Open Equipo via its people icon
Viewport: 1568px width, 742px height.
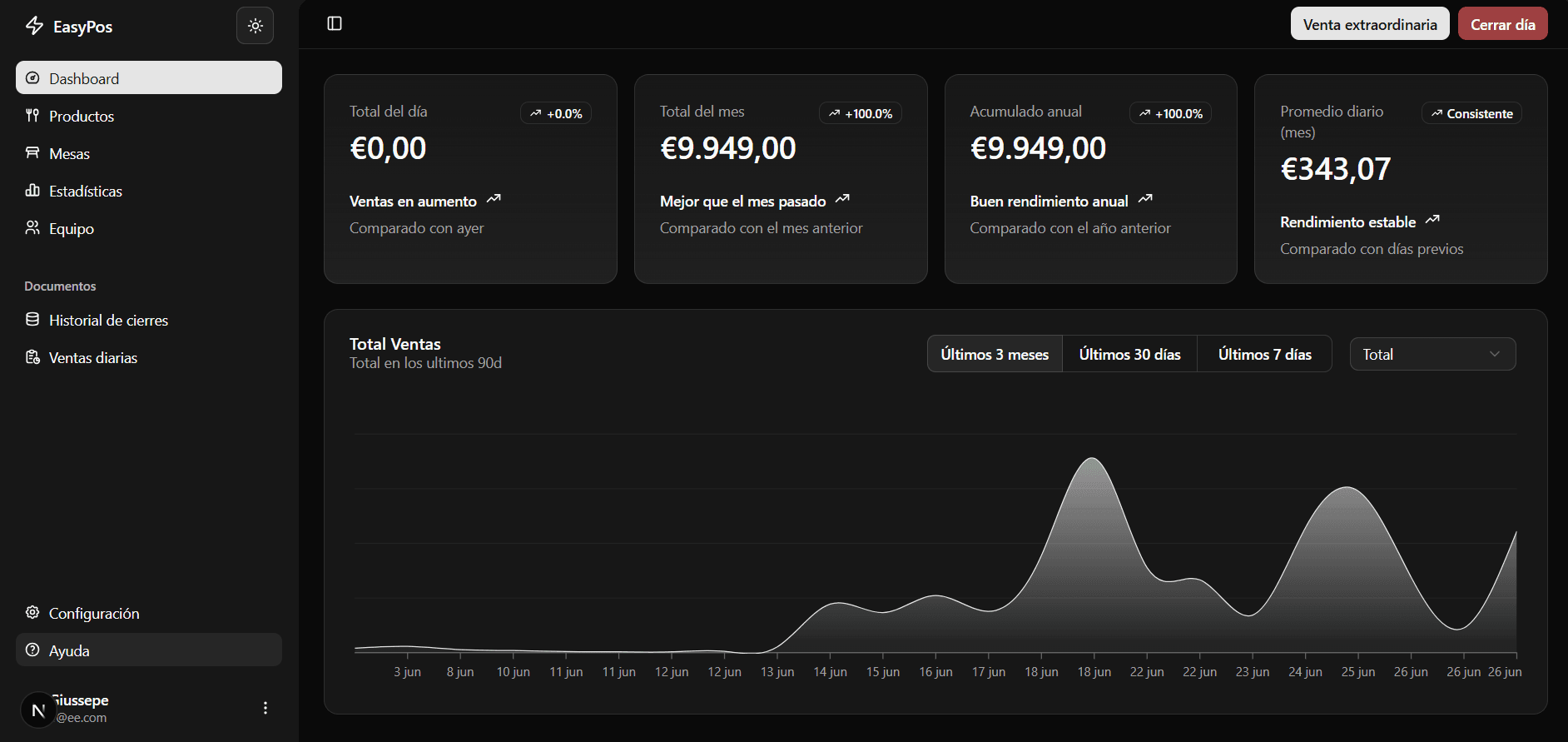tap(32, 228)
